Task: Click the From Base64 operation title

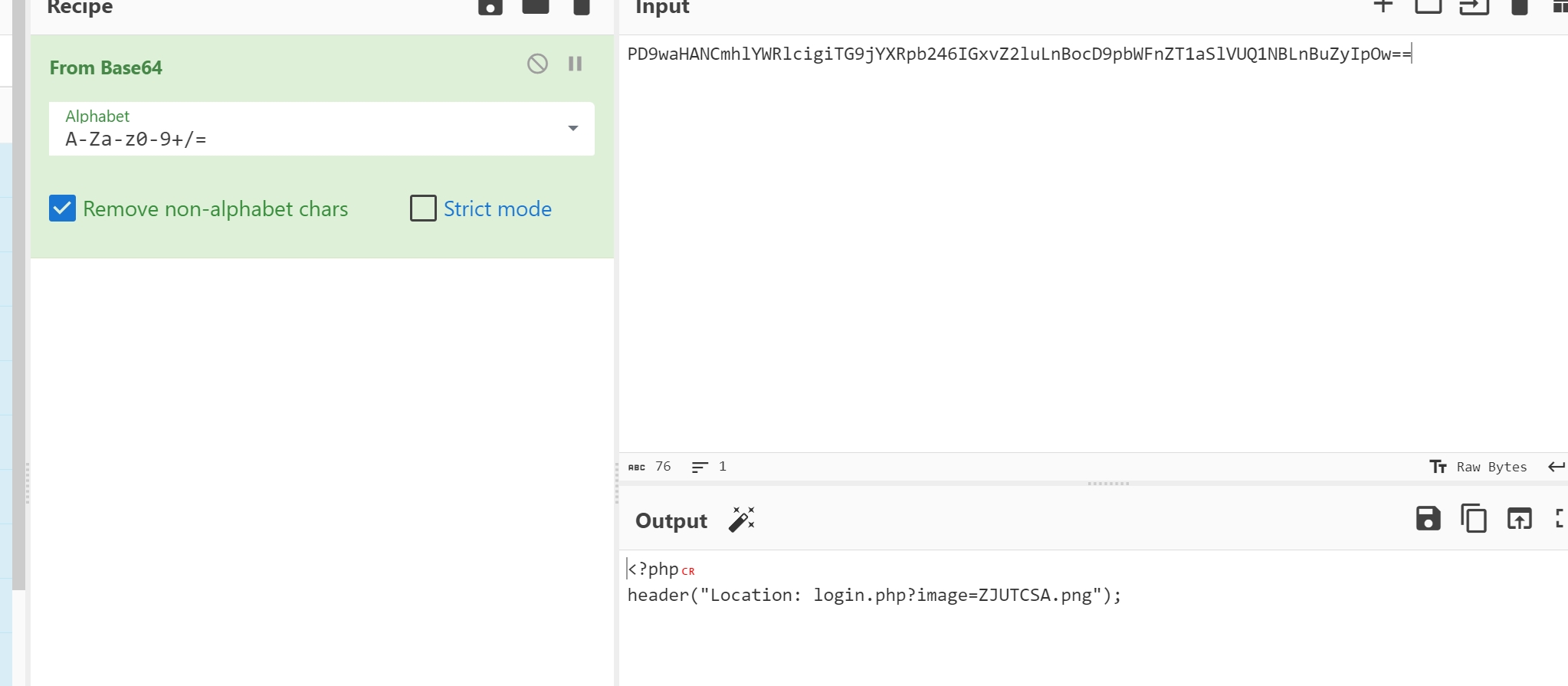Action: (x=106, y=67)
